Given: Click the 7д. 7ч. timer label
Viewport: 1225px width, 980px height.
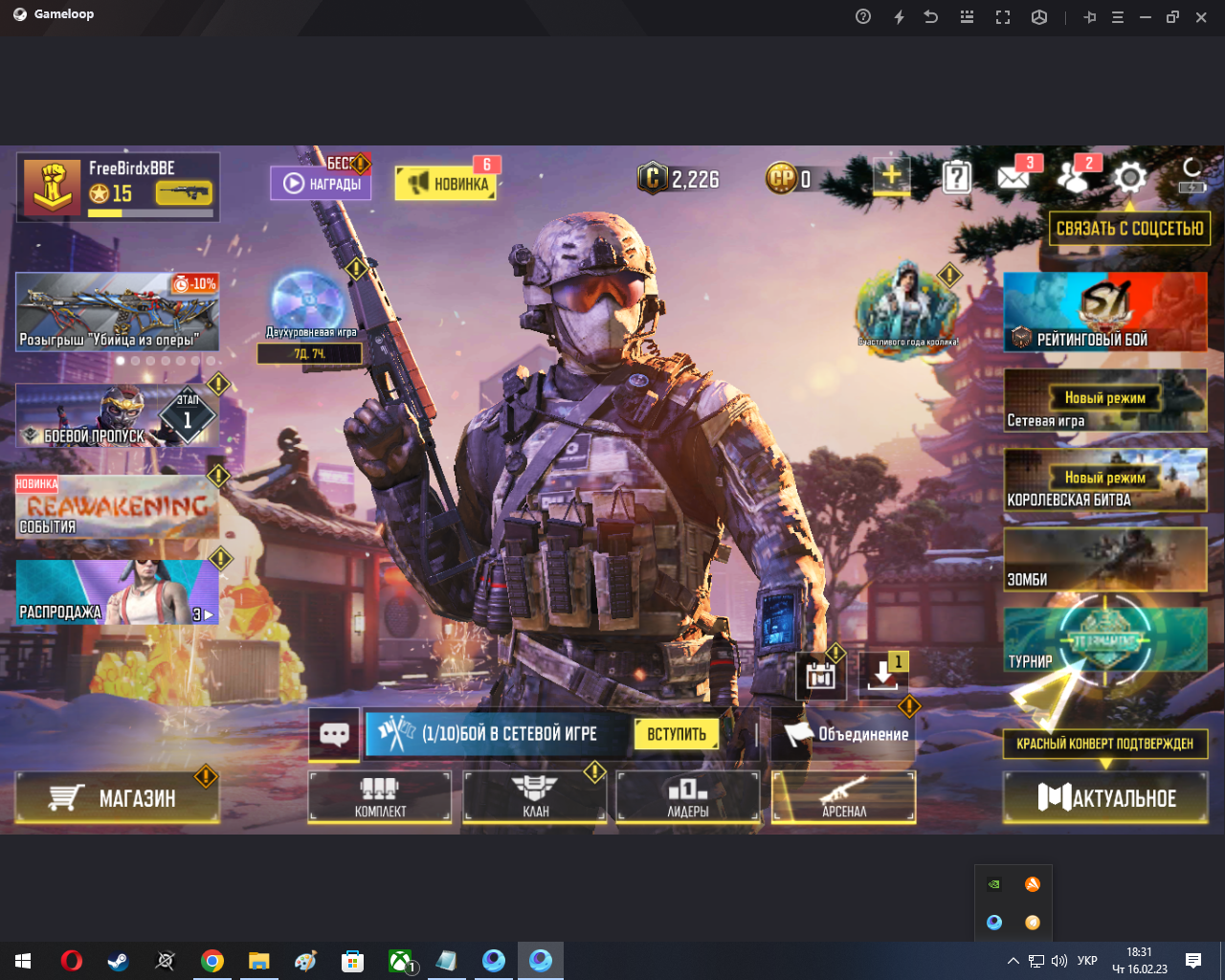Looking at the screenshot, I should (309, 353).
